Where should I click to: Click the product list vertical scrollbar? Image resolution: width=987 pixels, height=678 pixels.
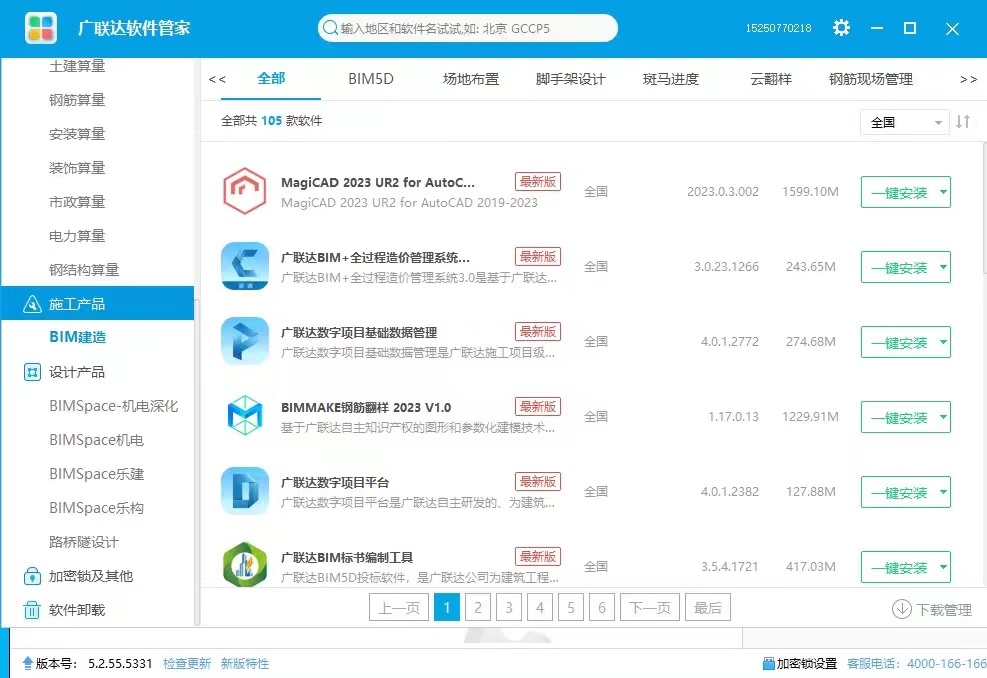pyautogui.click(x=984, y=208)
